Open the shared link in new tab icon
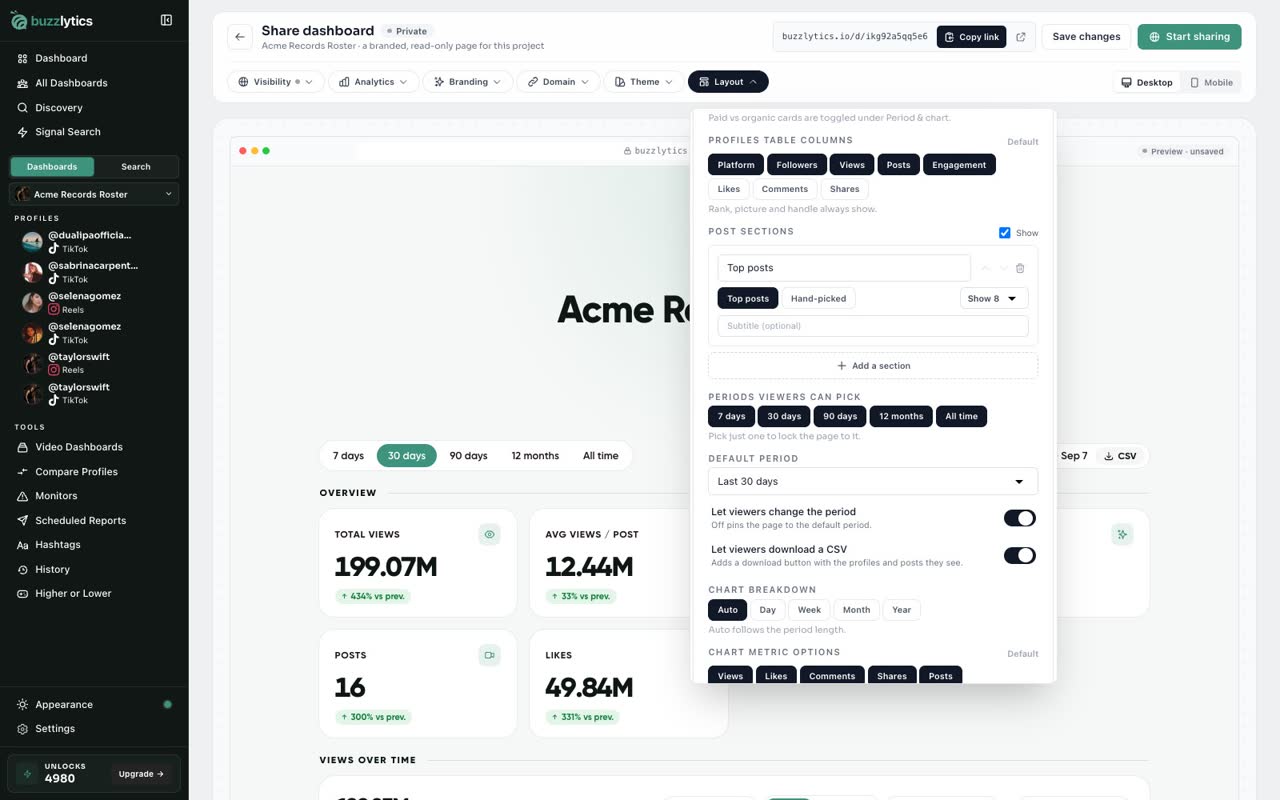Image resolution: width=1280 pixels, height=800 pixels. [x=1021, y=37]
